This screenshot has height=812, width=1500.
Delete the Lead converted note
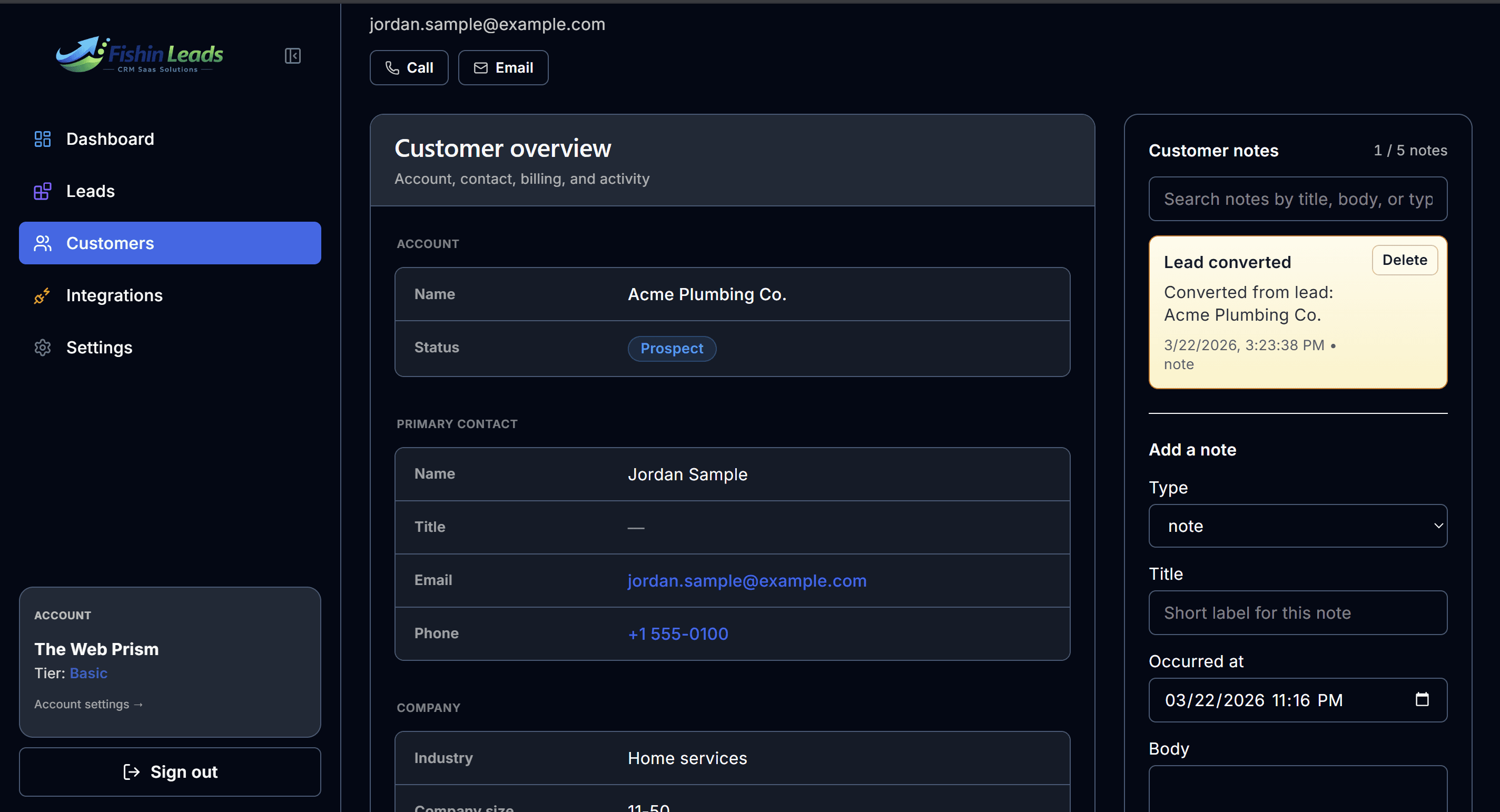(x=1405, y=260)
